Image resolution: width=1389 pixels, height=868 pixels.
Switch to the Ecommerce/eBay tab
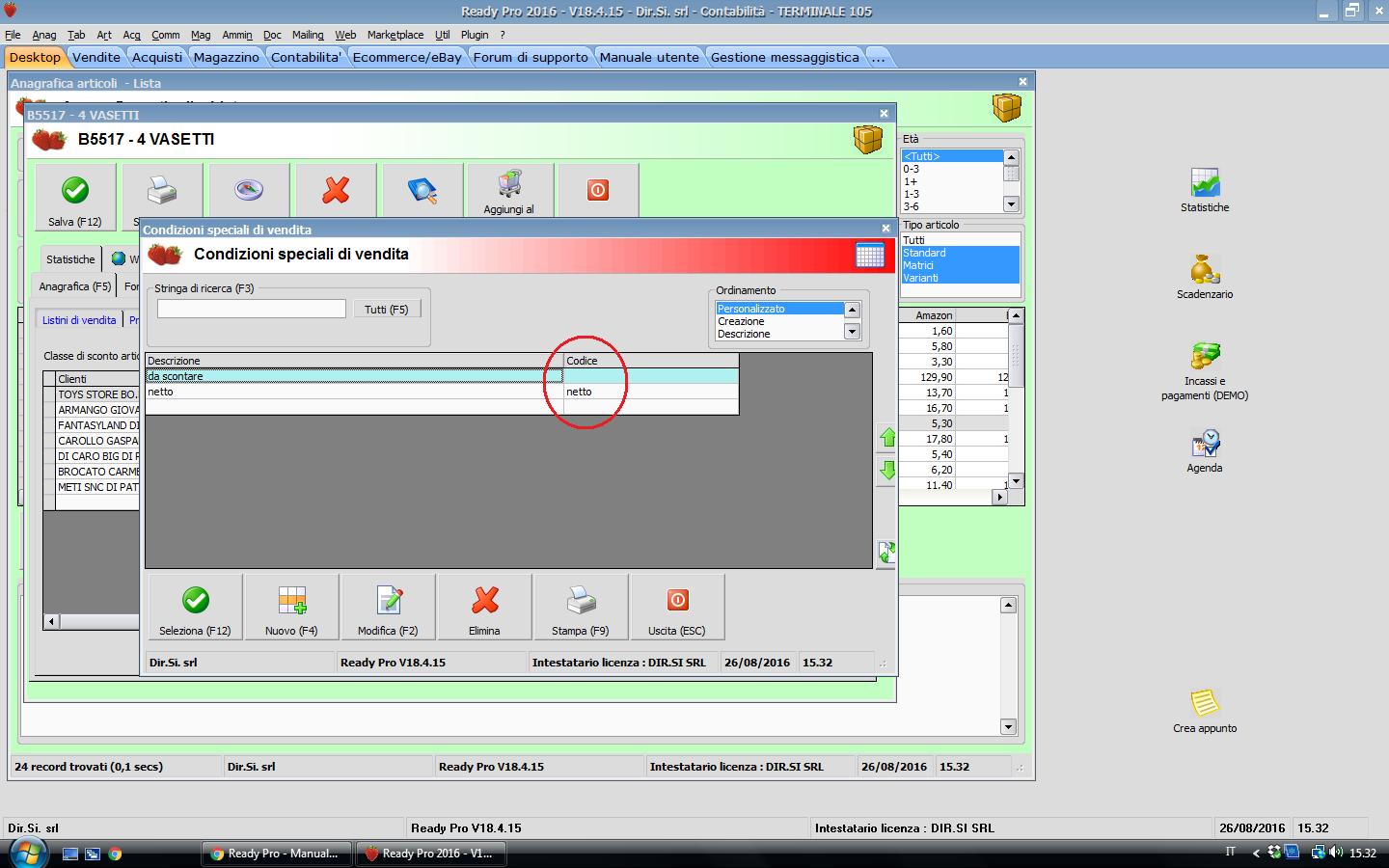click(x=407, y=57)
